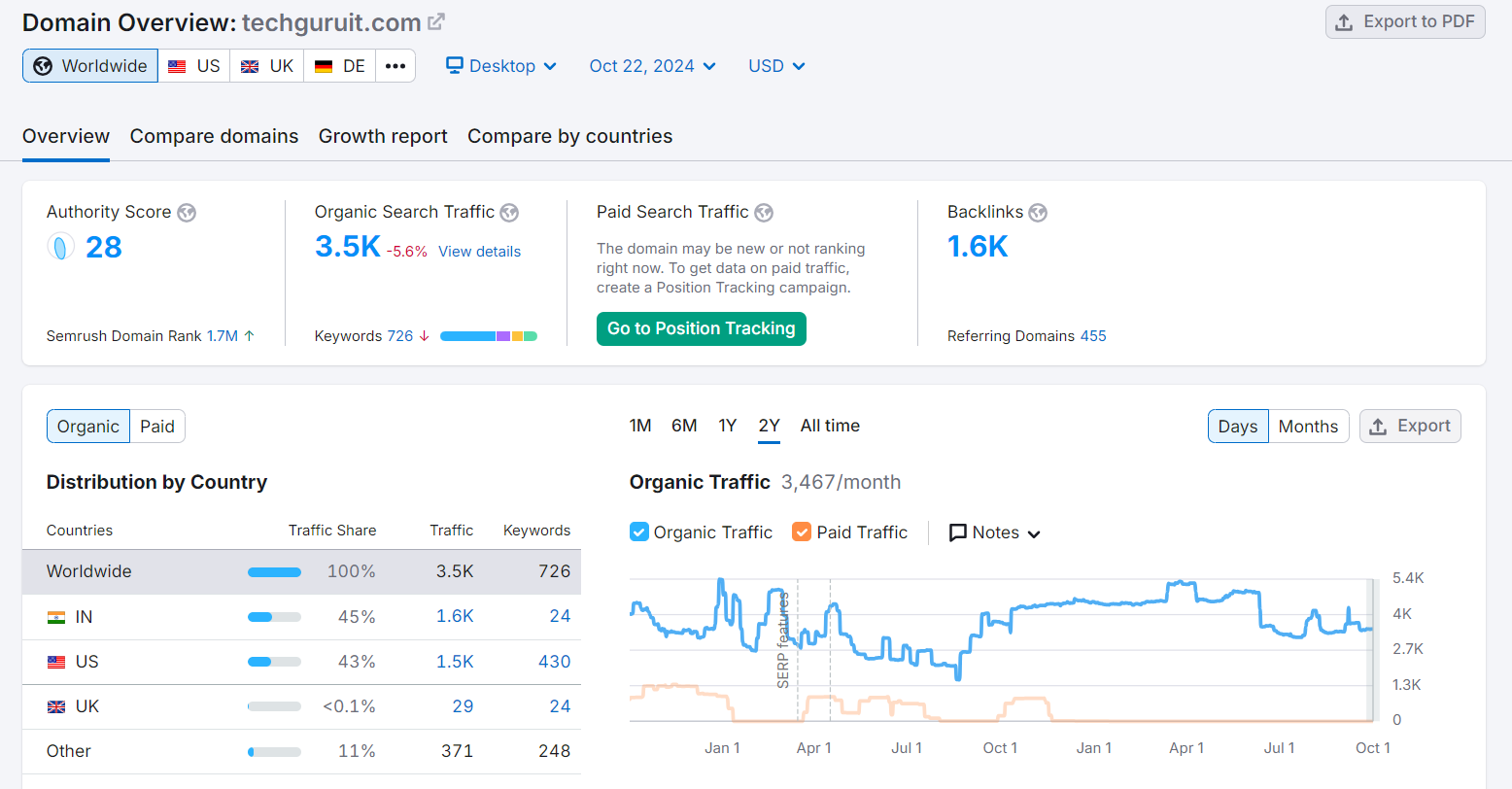Click Export to PDF button
This screenshot has width=1512, height=789.
pyautogui.click(x=1405, y=22)
